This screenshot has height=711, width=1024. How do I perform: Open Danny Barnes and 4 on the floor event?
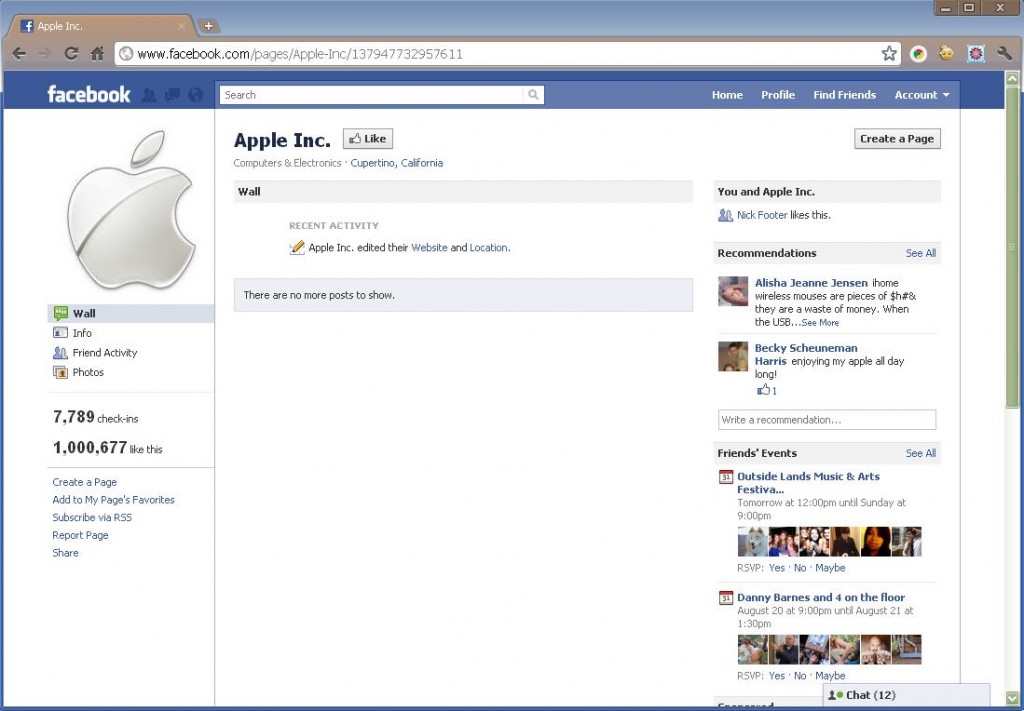821,597
